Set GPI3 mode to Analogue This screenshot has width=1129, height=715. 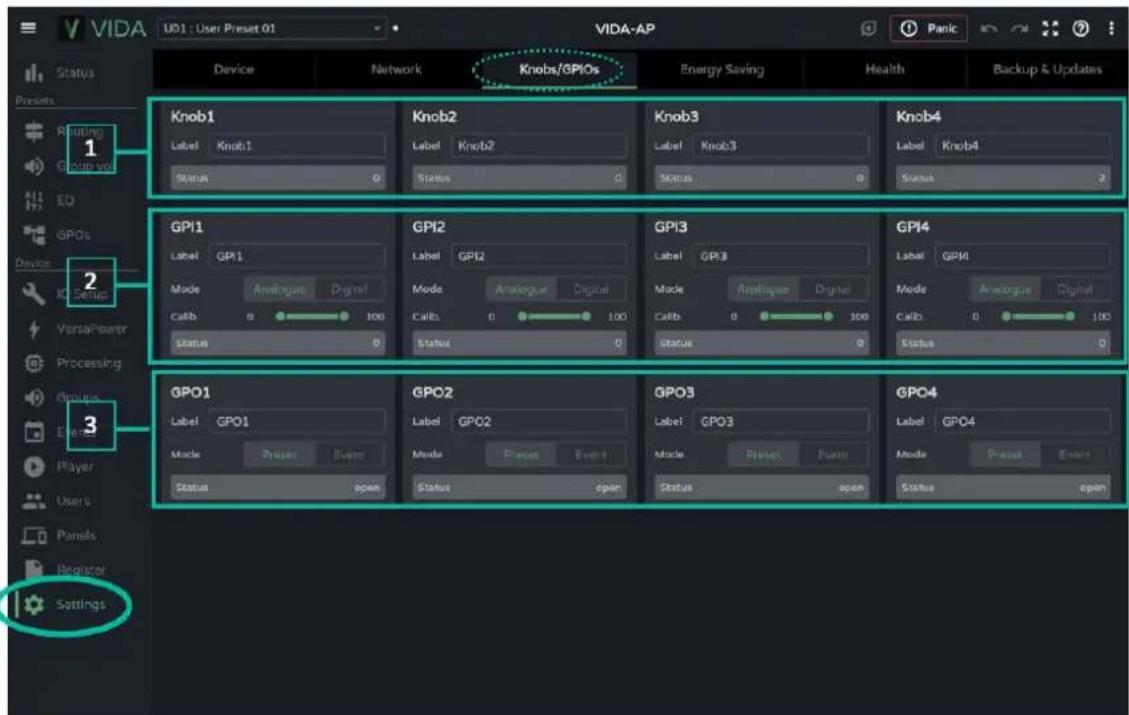(x=763, y=289)
